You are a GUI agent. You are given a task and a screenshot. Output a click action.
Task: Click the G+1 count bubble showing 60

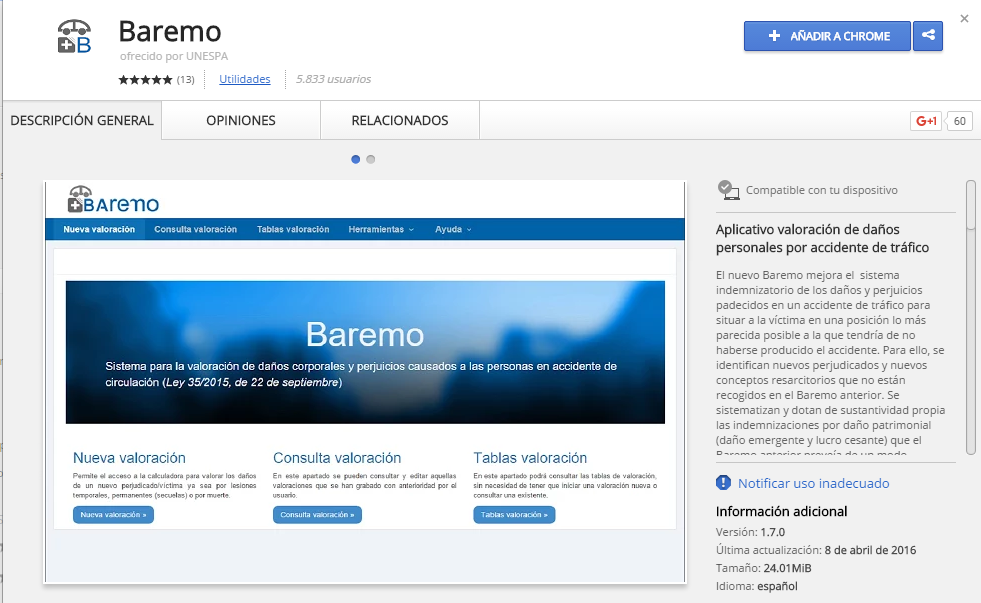(x=959, y=121)
